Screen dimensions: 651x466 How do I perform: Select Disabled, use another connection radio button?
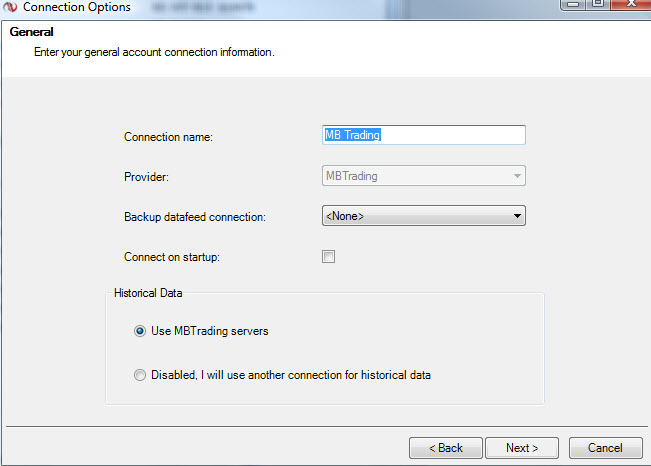point(140,375)
